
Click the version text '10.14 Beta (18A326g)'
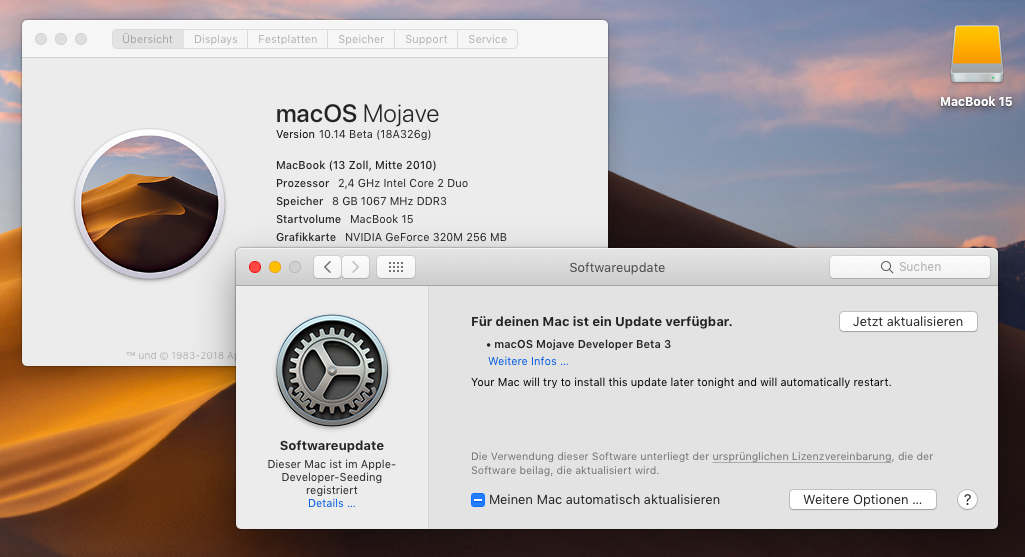click(375, 134)
